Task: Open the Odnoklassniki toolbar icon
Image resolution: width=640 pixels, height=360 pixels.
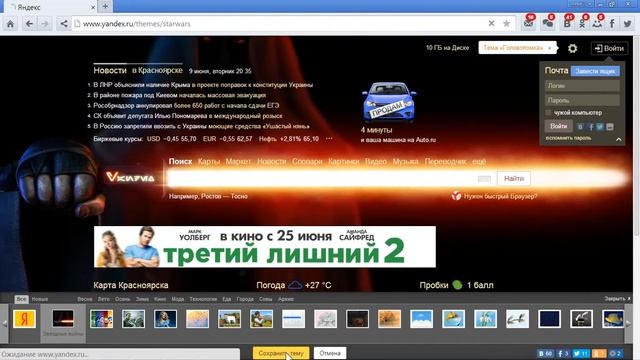Action: (x=582, y=24)
